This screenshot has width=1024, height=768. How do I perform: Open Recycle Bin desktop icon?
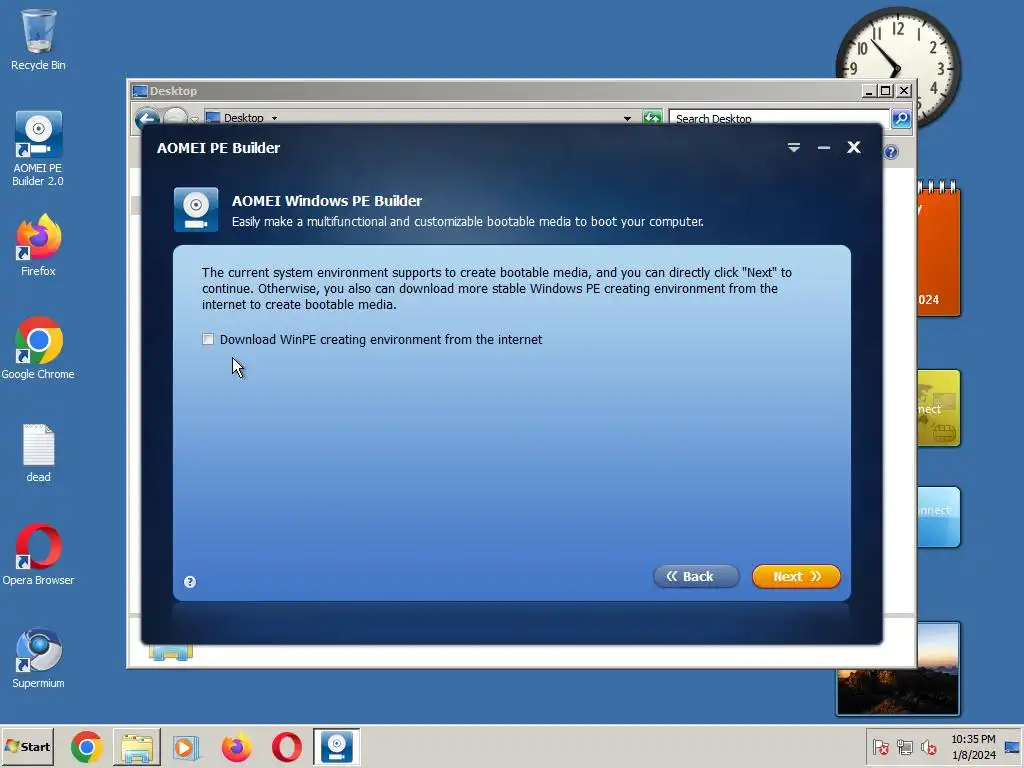coord(38,39)
